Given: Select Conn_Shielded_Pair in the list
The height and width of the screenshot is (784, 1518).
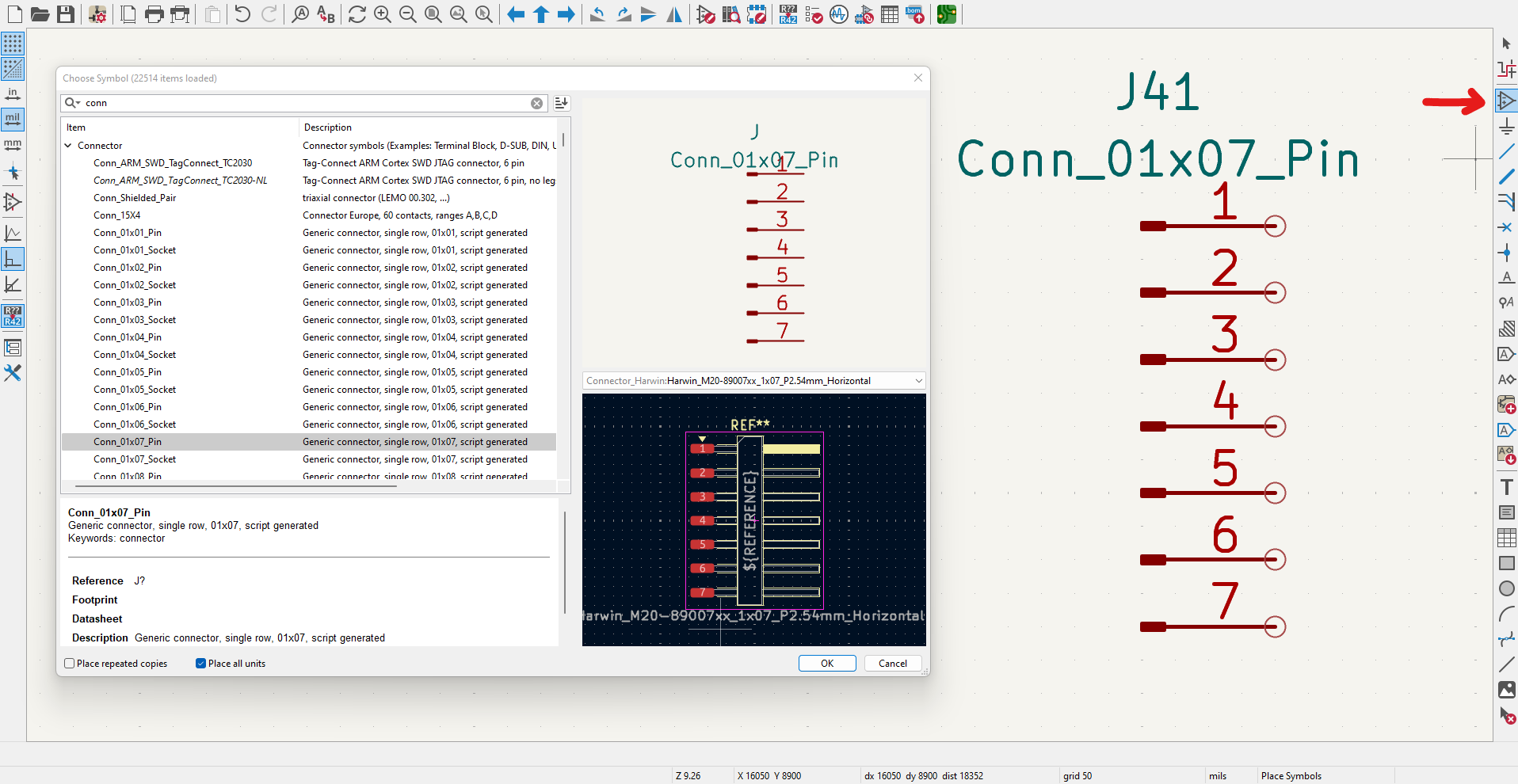Looking at the screenshot, I should pos(309,198).
